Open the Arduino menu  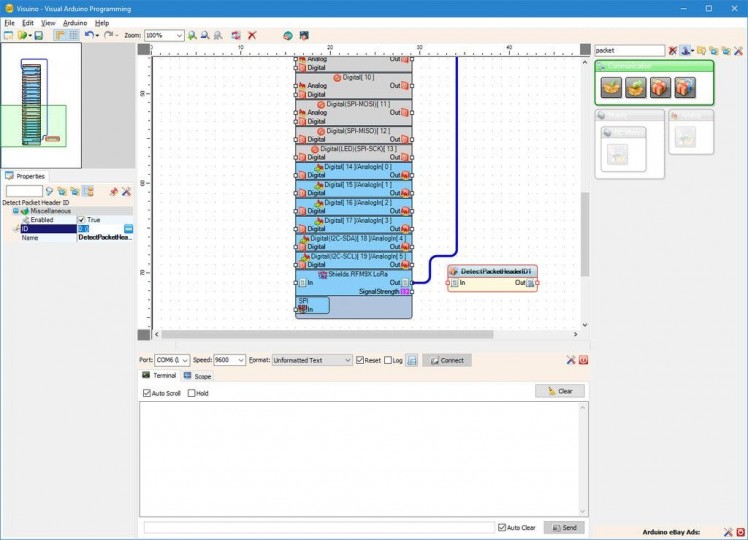(75, 22)
